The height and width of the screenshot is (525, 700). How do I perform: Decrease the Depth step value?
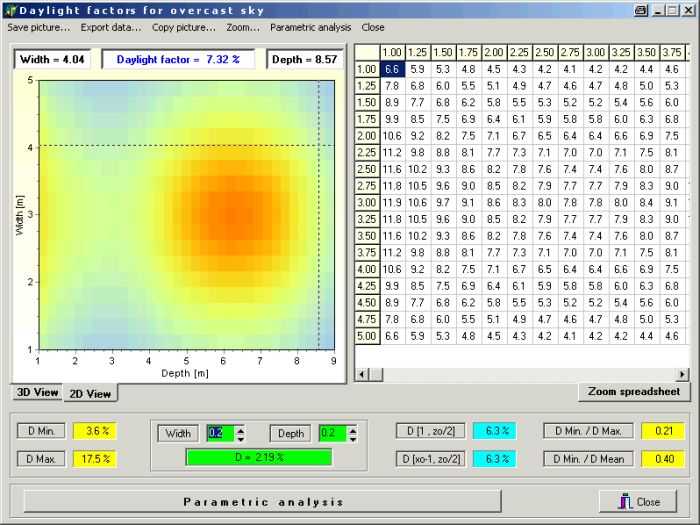coord(353,438)
